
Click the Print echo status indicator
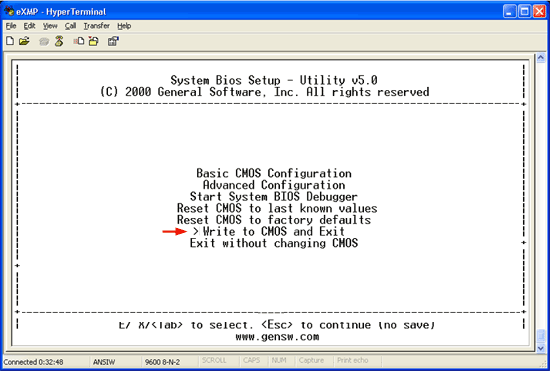coord(353,360)
